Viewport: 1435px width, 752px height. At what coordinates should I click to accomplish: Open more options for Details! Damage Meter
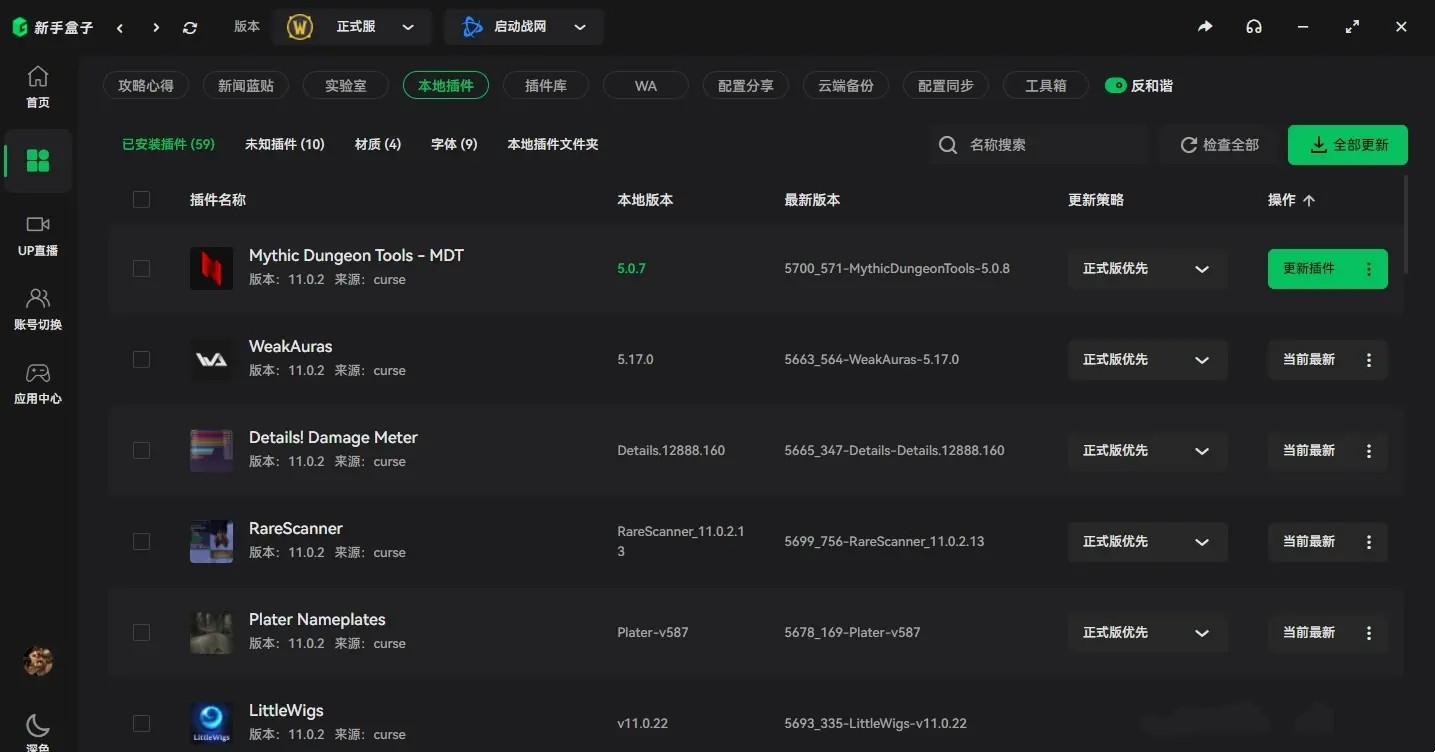point(1369,451)
